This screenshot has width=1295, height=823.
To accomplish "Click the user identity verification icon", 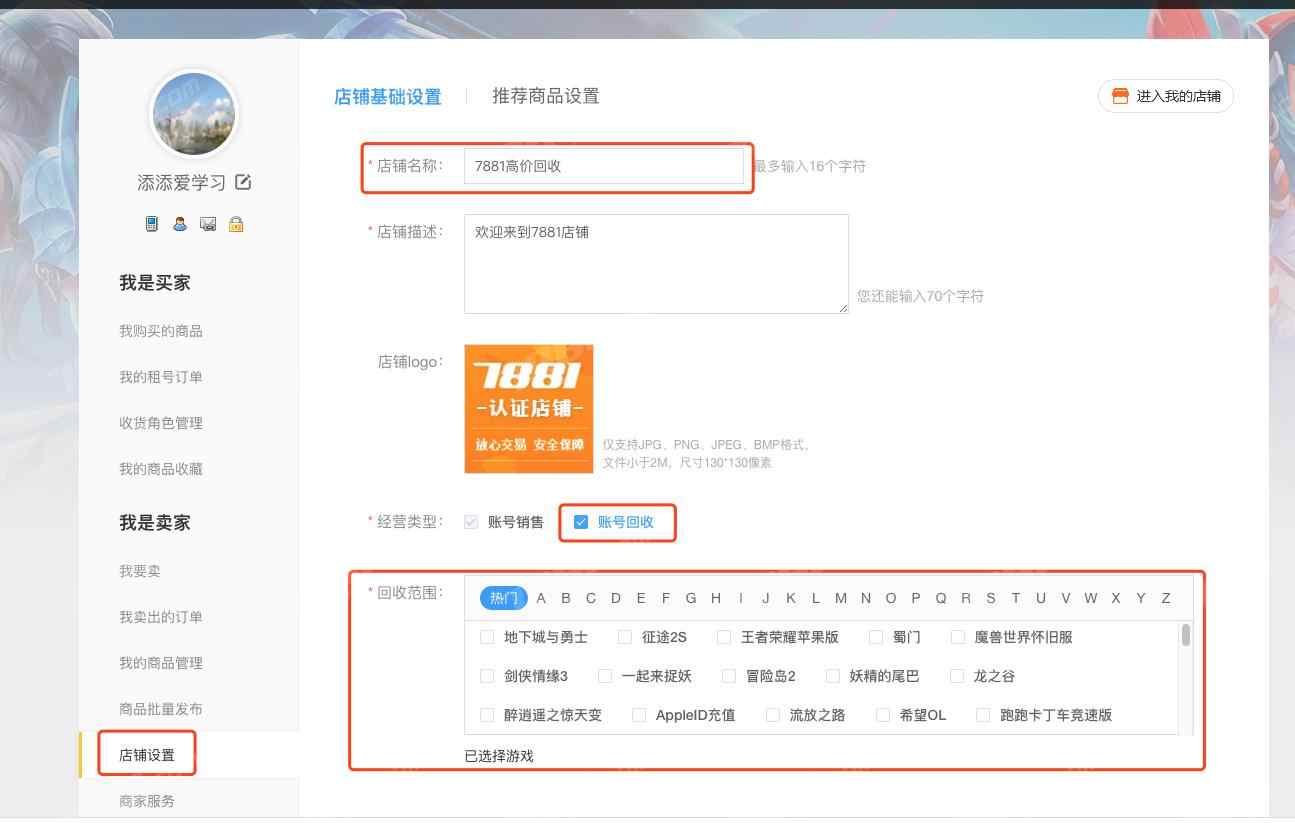I will pos(180,224).
